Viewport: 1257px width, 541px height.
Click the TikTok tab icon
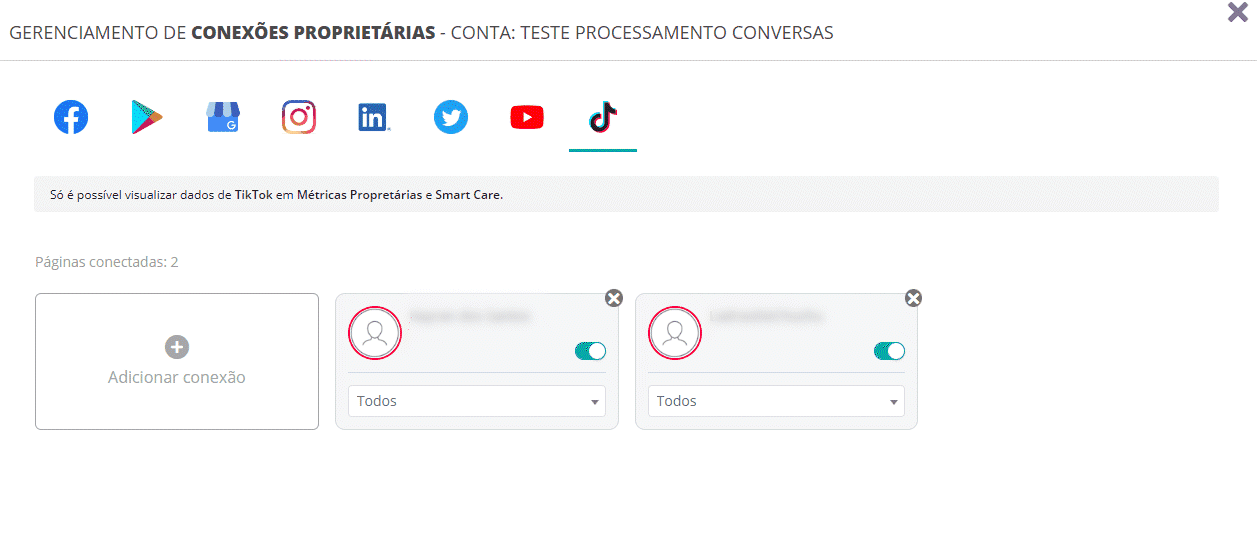coord(603,118)
